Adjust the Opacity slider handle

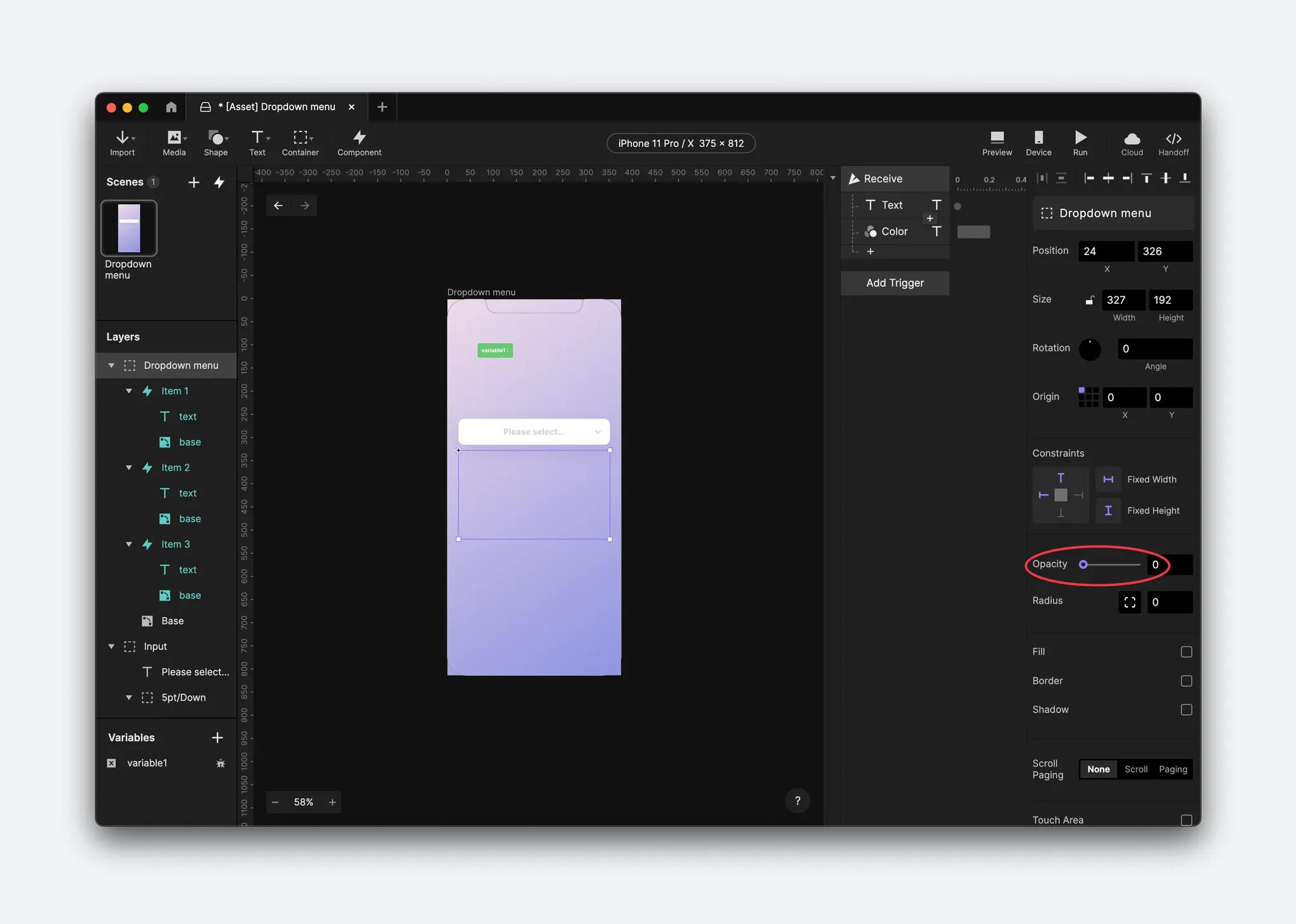coord(1083,565)
